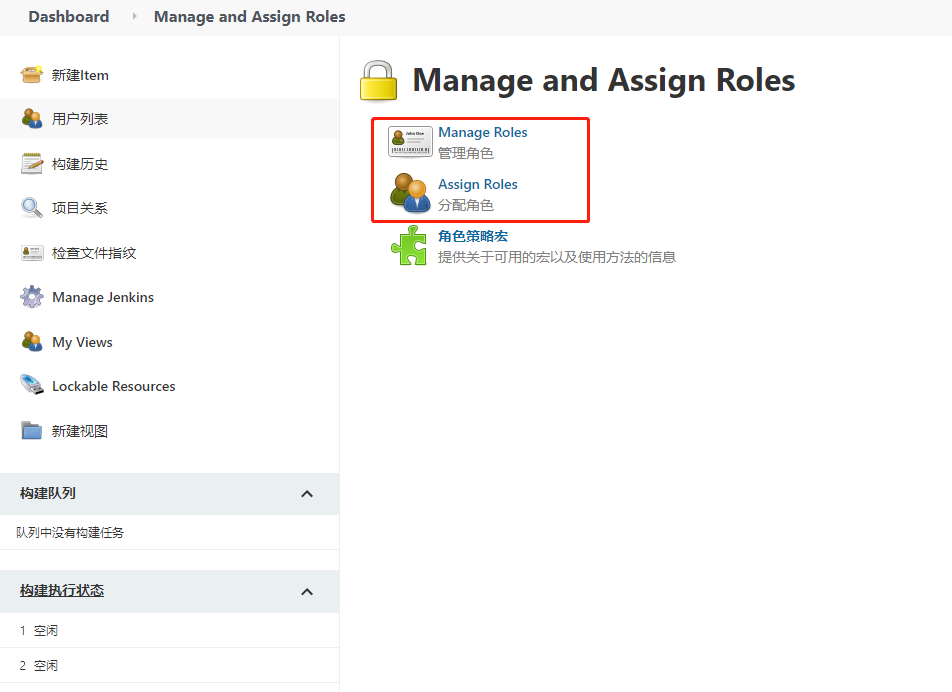Click the 新建视图 folder icon
This screenshot has width=952, height=692.
32,431
